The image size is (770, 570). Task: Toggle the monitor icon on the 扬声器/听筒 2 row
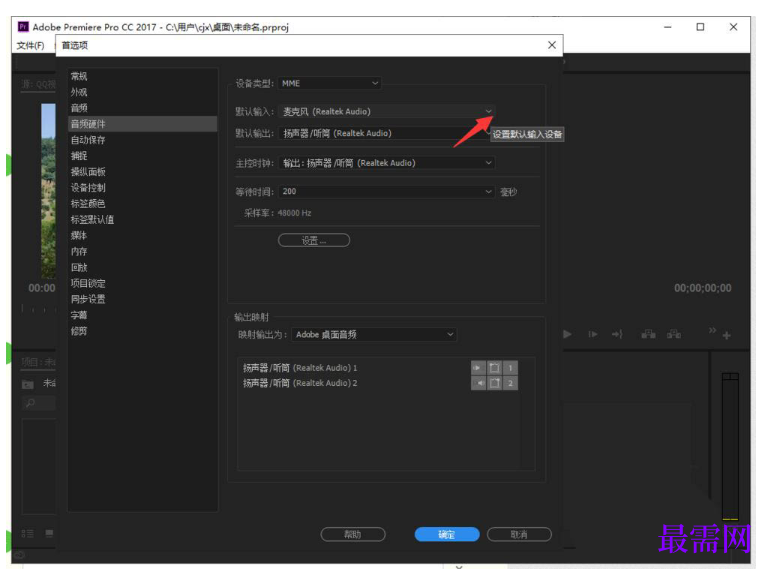[x=495, y=383]
